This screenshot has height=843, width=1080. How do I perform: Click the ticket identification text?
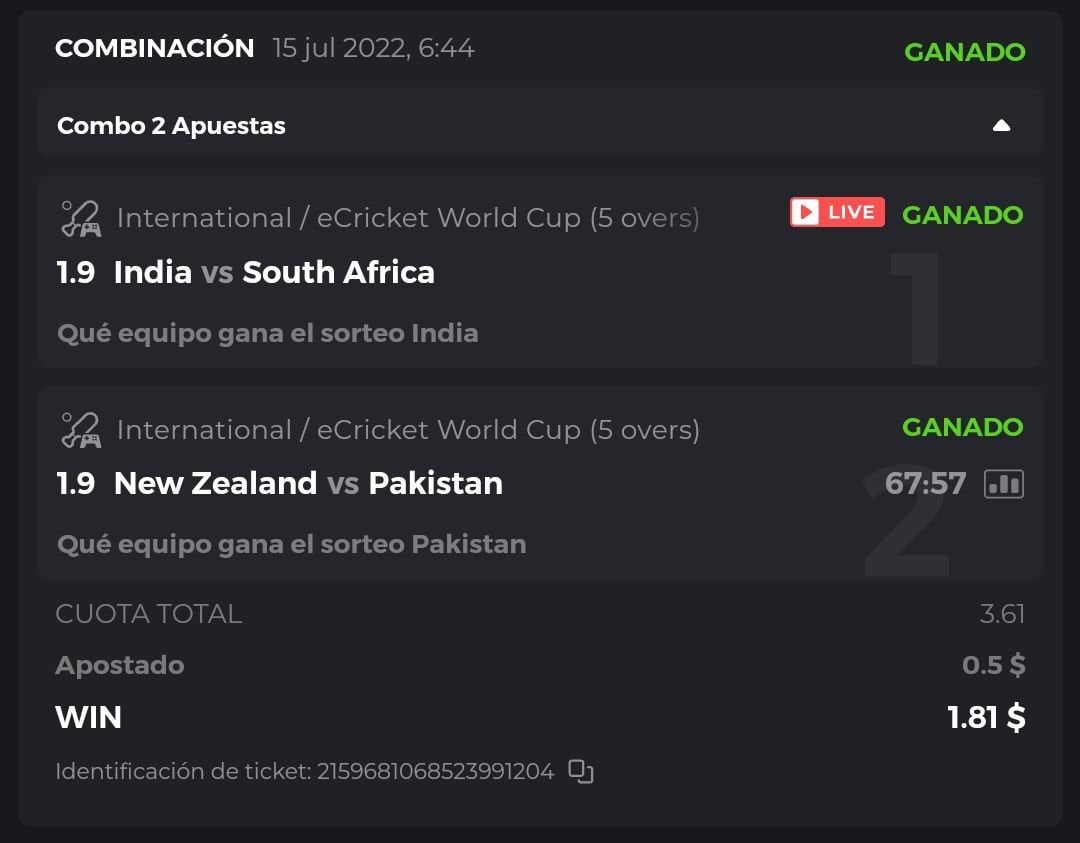[304, 771]
